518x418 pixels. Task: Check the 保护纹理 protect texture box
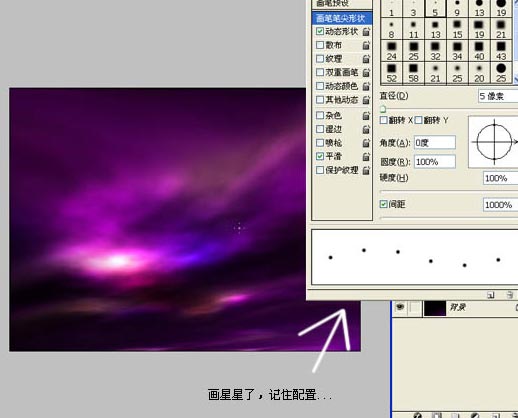tap(320, 170)
